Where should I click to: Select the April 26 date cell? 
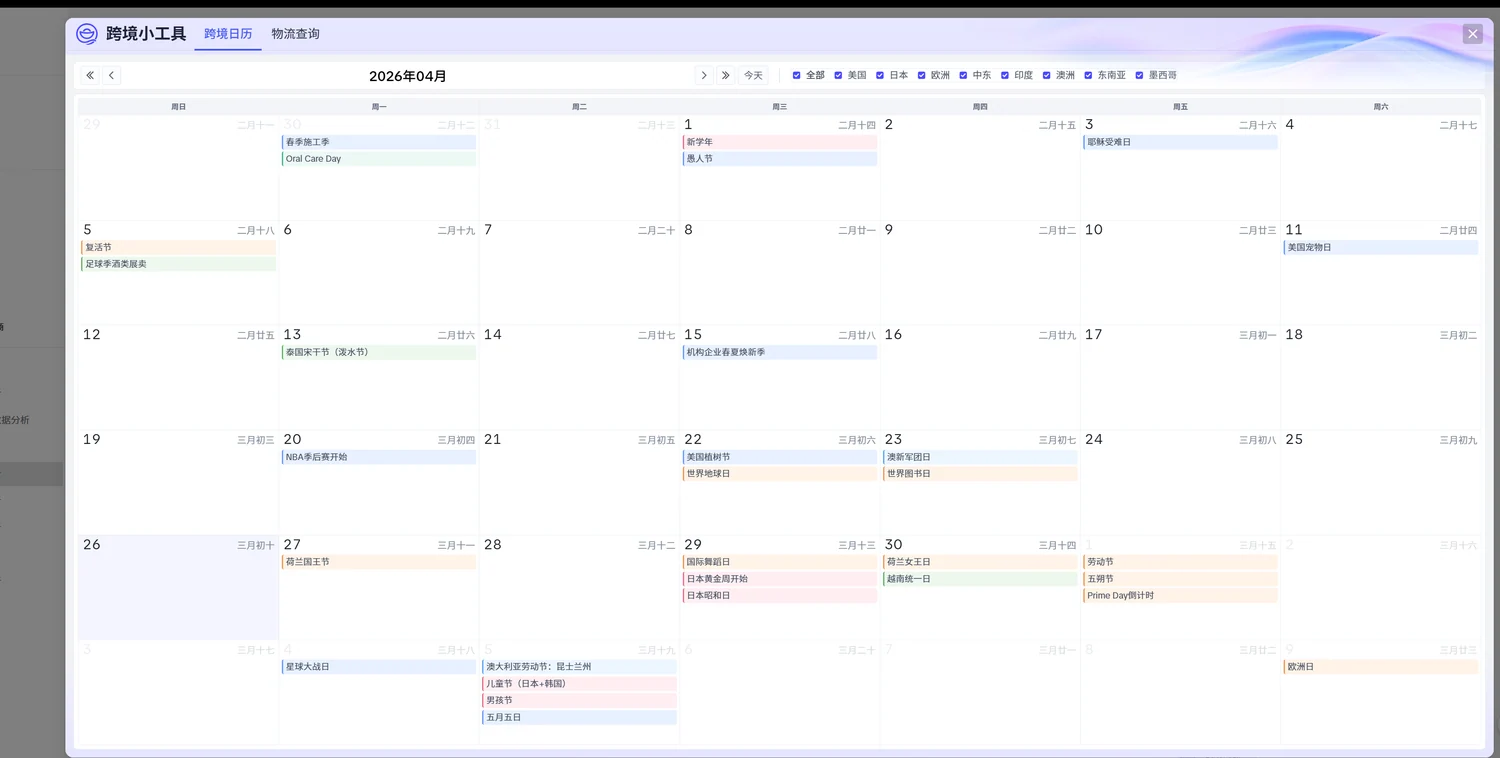point(178,588)
